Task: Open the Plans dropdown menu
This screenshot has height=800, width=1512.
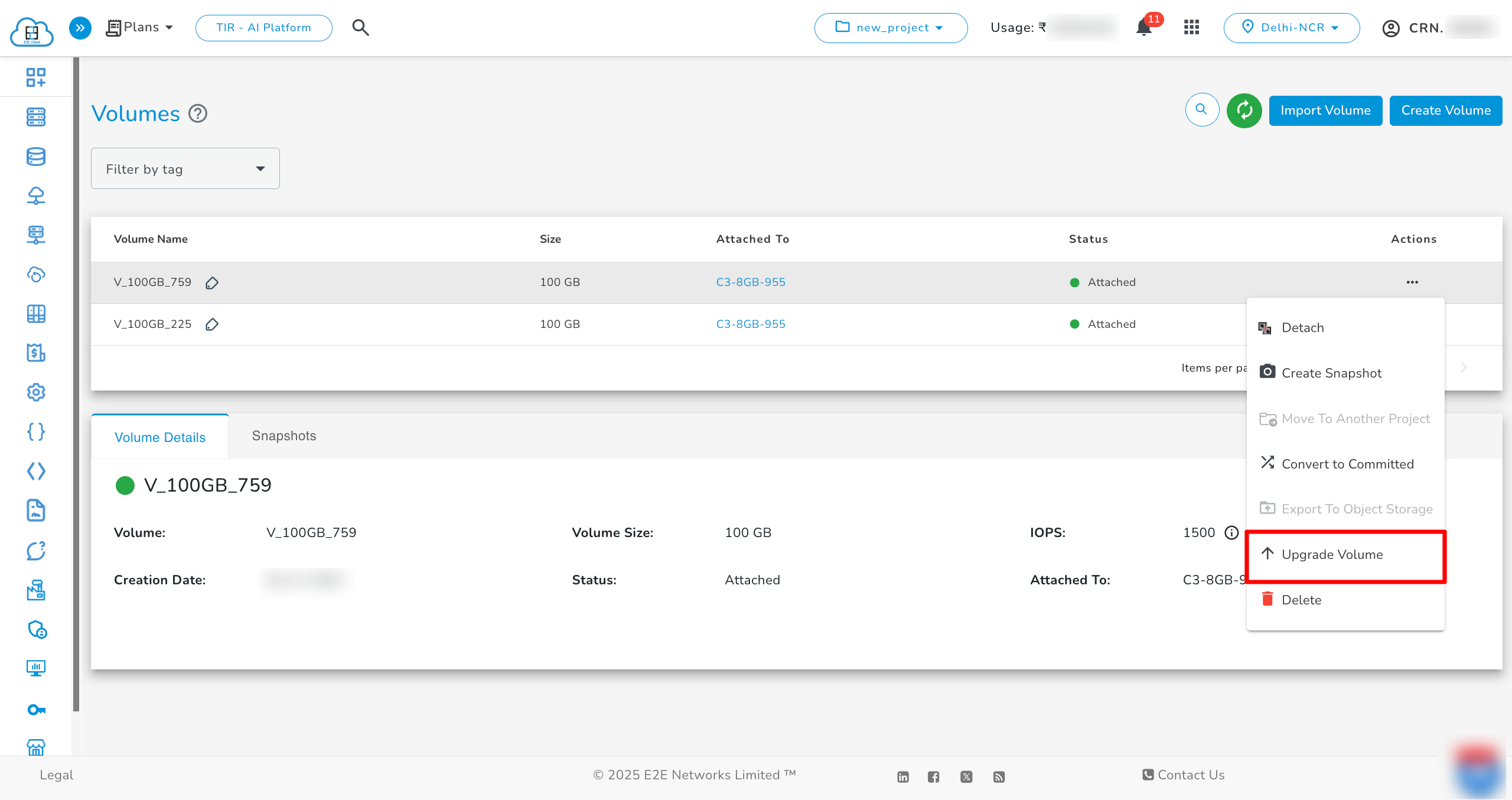Action: click(141, 28)
